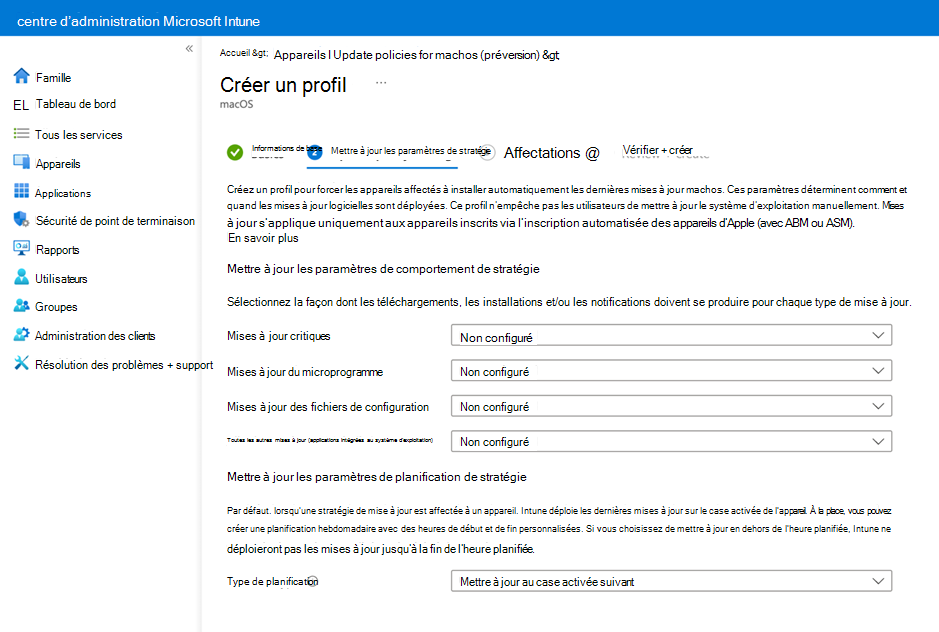Click the Créer un profil heading

click(x=283, y=85)
